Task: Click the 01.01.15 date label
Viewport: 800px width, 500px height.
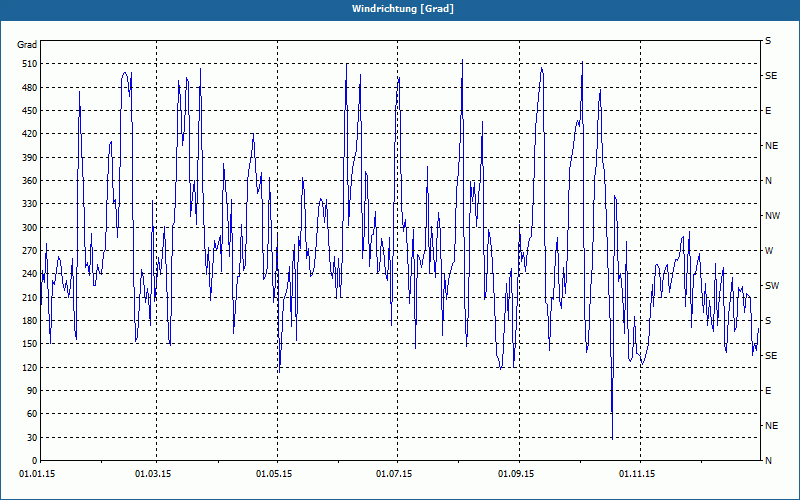Action: tap(37, 474)
